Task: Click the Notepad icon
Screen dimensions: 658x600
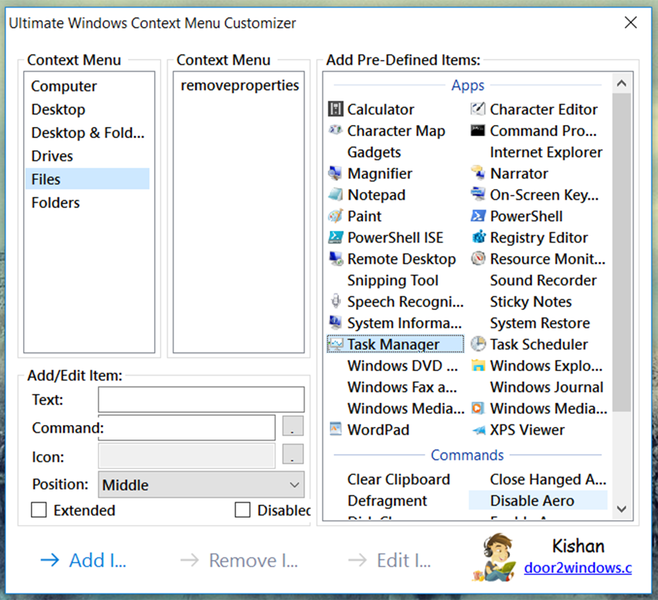Action: [x=335, y=194]
